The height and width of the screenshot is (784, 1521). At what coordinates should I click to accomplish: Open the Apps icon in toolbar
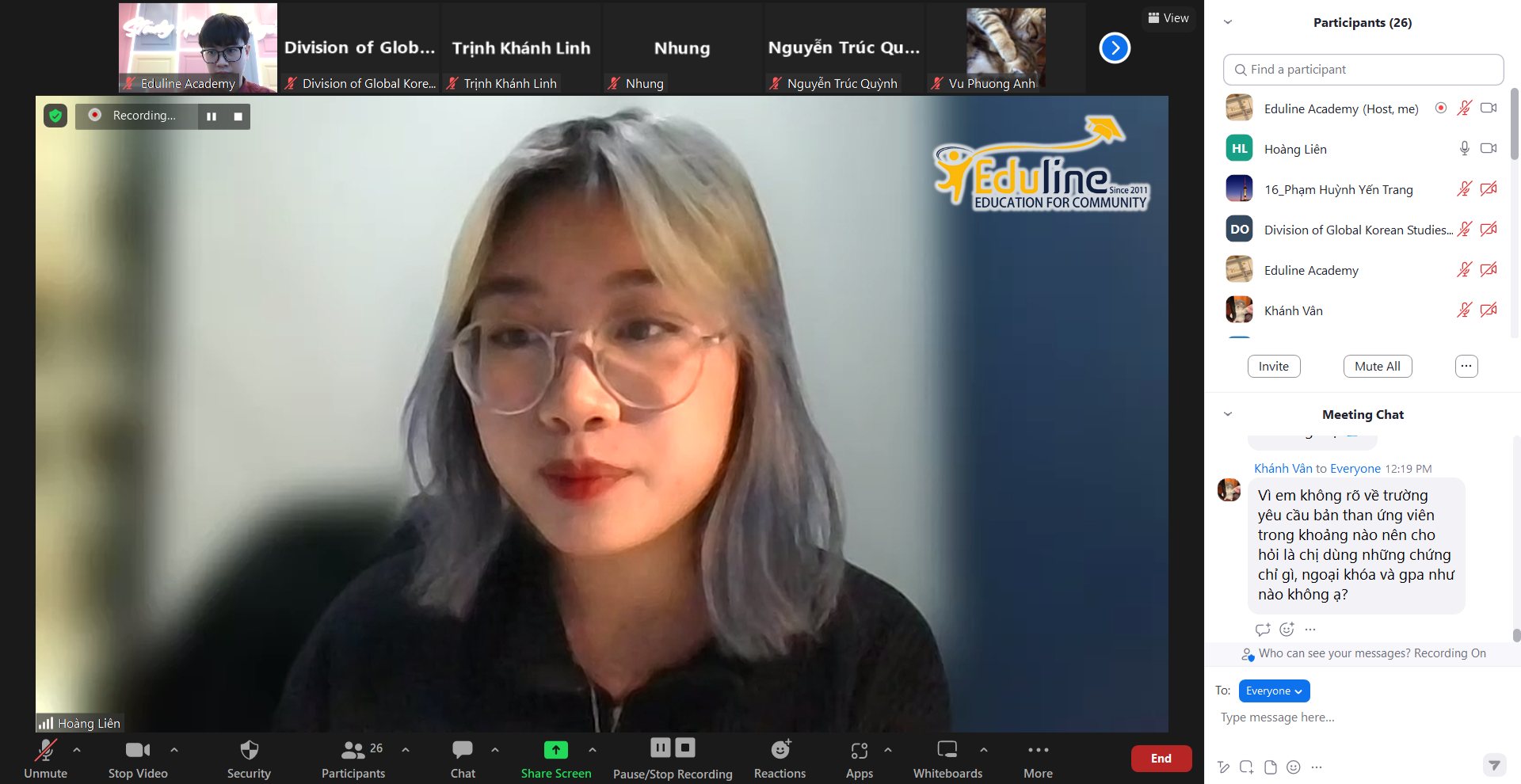point(859,750)
